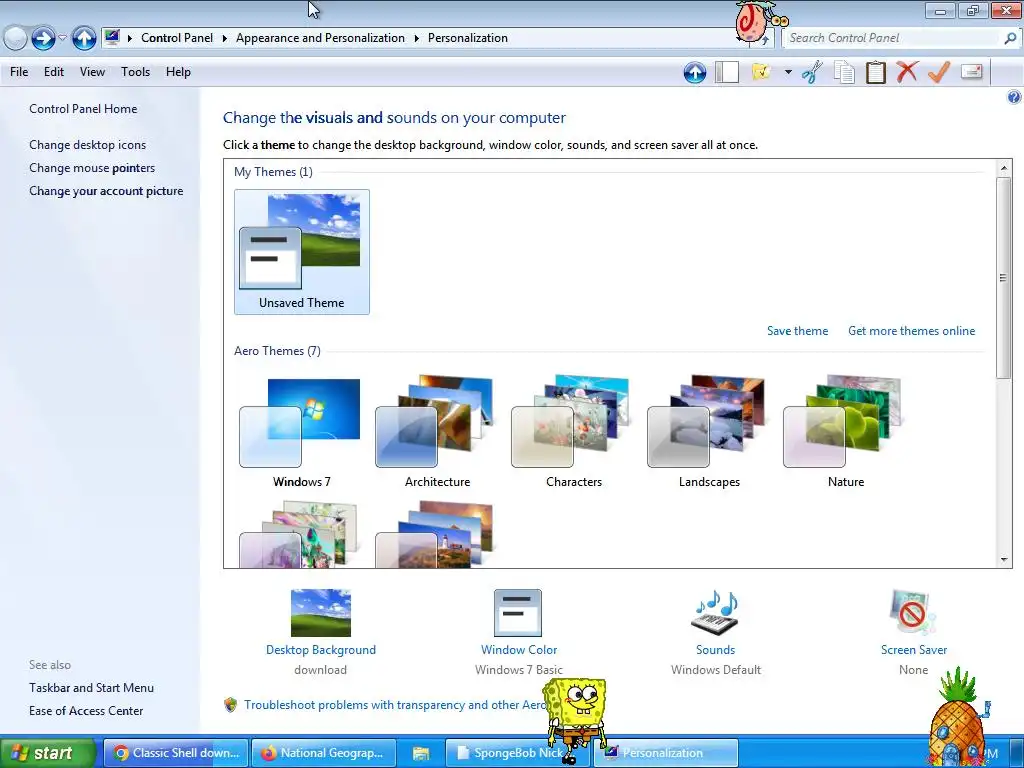Viewport: 1024px width, 768px height.
Task: Click the shield icon beside Troubleshoot link
Action: 231,705
